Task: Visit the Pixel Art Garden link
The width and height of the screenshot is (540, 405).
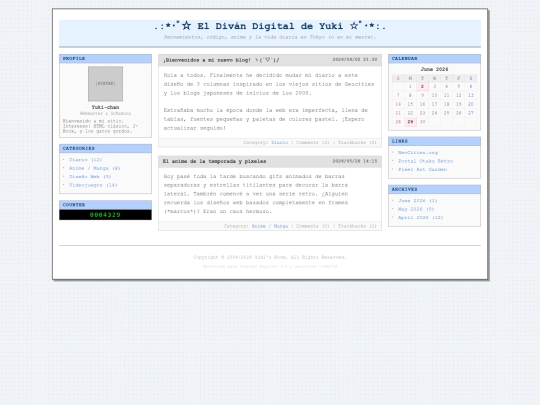Action: (x=422, y=169)
